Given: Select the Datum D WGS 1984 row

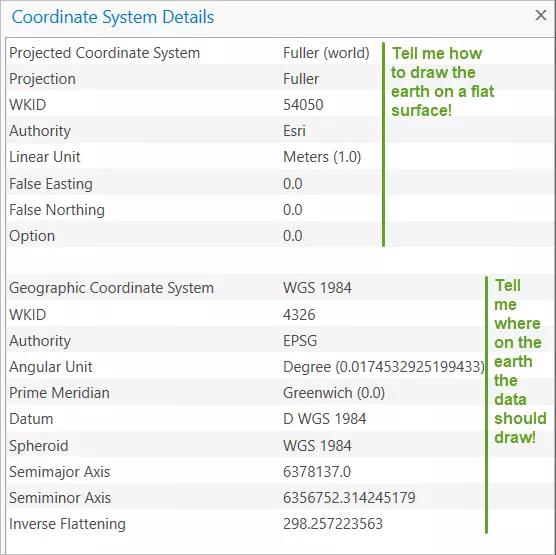Looking at the screenshot, I should point(245,419).
